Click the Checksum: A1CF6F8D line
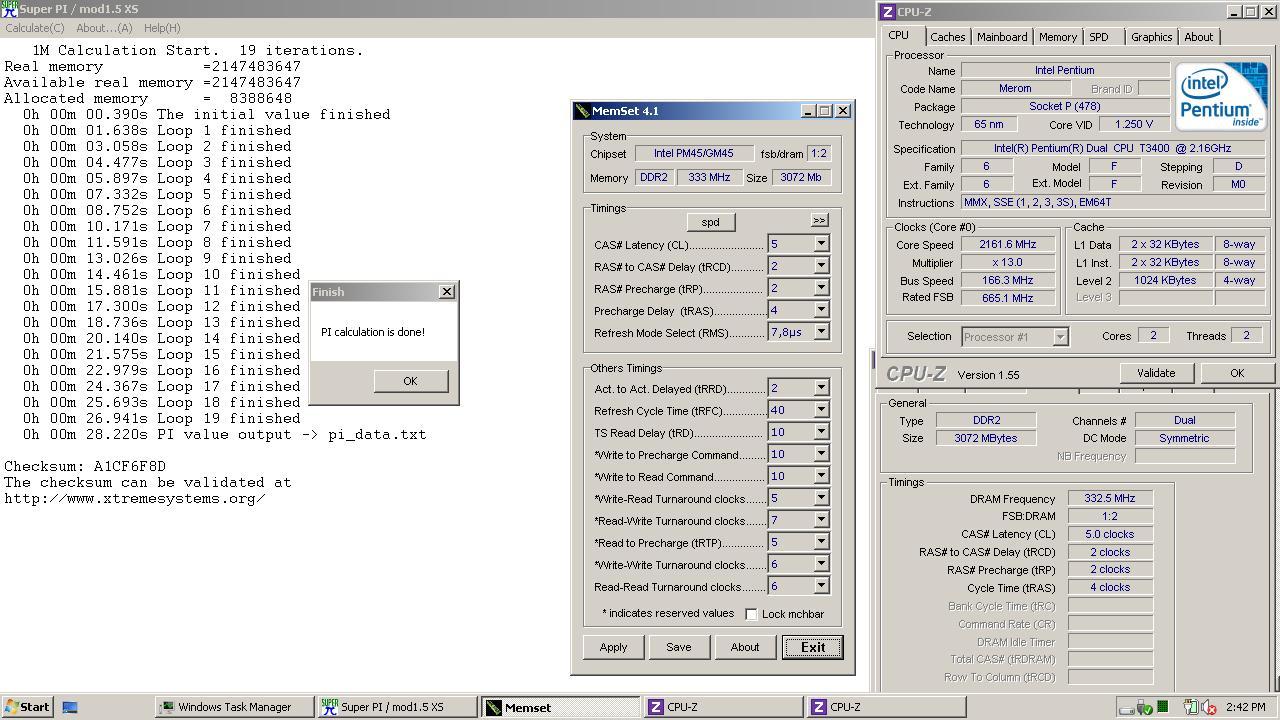This screenshot has width=1280, height=720. (x=85, y=467)
